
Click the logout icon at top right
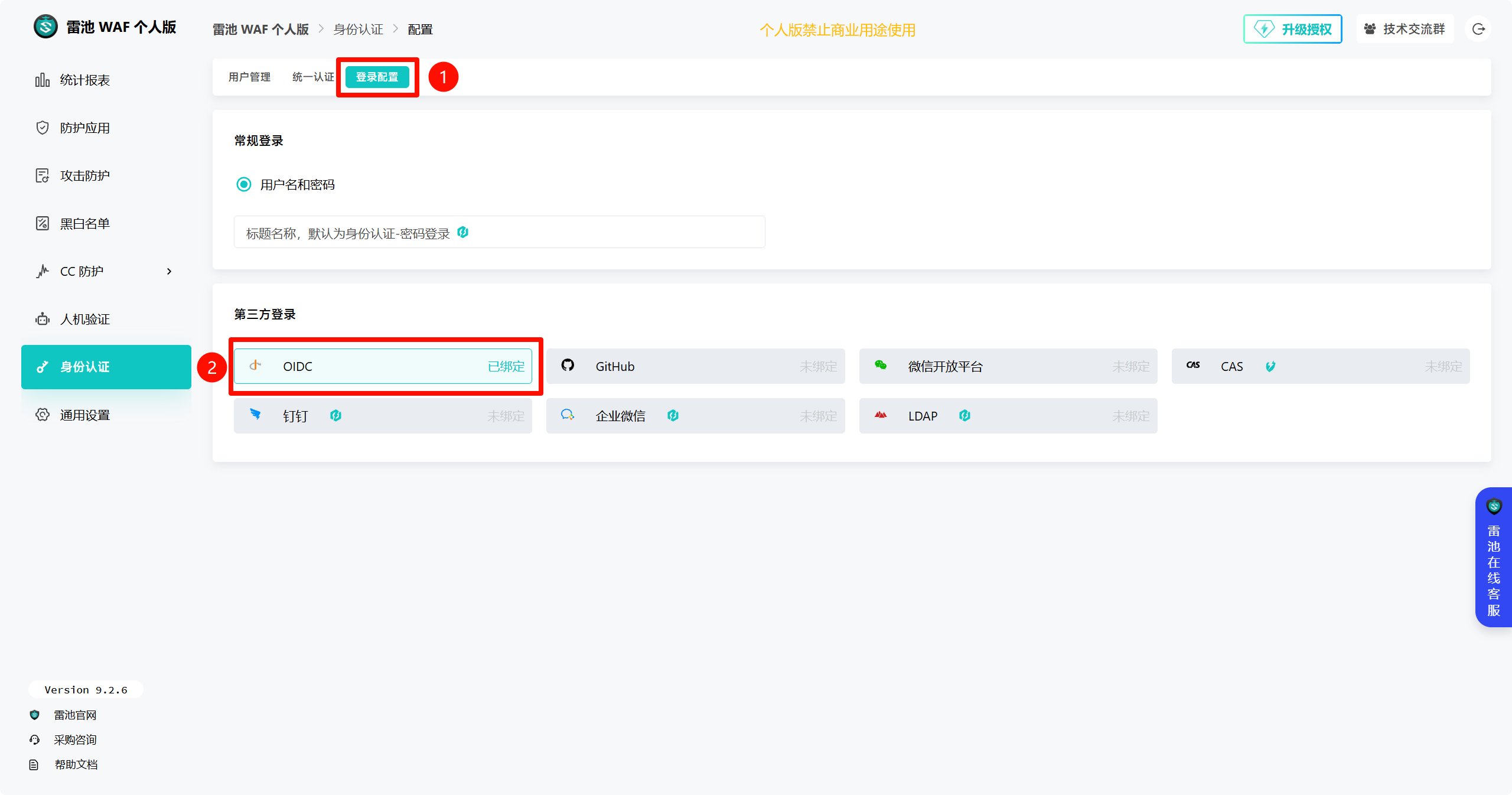point(1478,29)
